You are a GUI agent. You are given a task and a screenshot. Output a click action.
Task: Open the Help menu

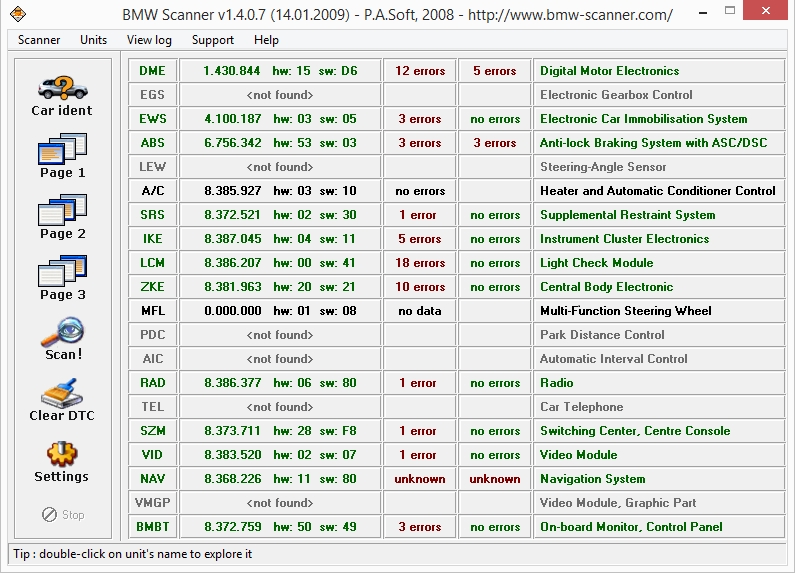coord(266,40)
